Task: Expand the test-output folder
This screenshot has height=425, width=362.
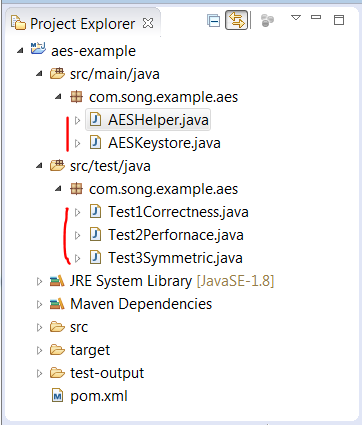Action: click(39, 373)
